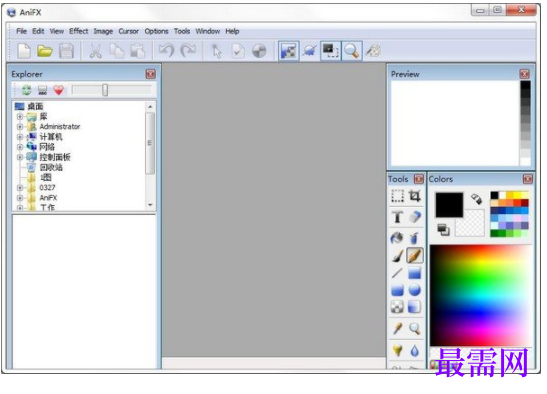This screenshot has height=394, width=547.
Task: Close the Preview panel
Action: [525, 74]
